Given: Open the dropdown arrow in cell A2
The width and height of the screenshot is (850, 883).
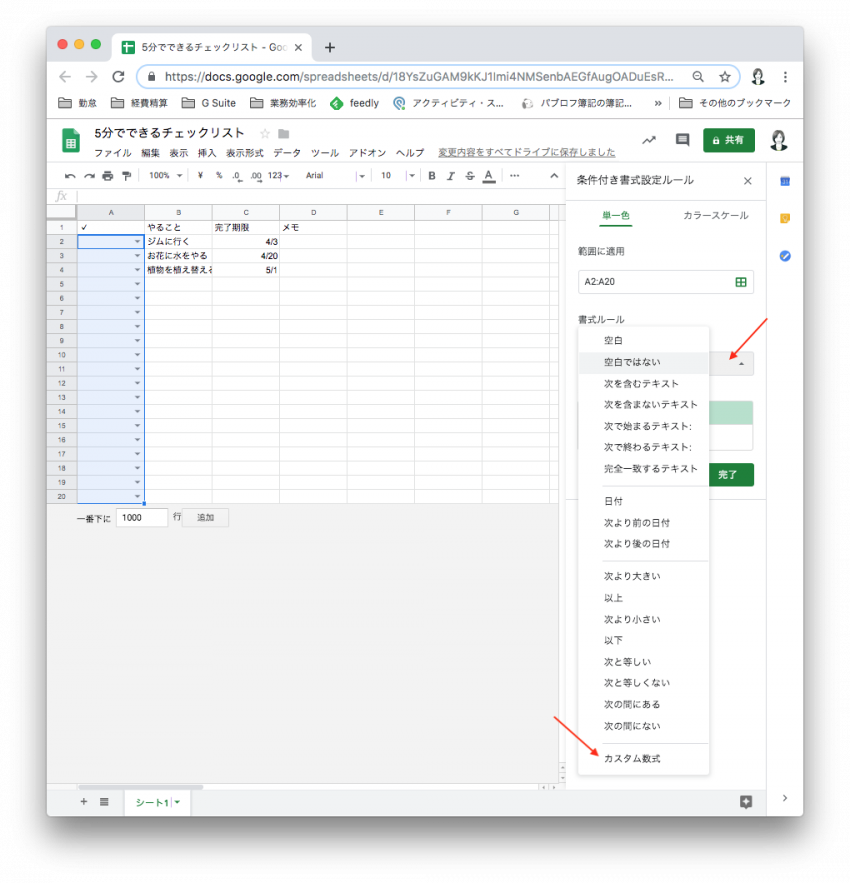Looking at the screenshot, I should 137,242.
